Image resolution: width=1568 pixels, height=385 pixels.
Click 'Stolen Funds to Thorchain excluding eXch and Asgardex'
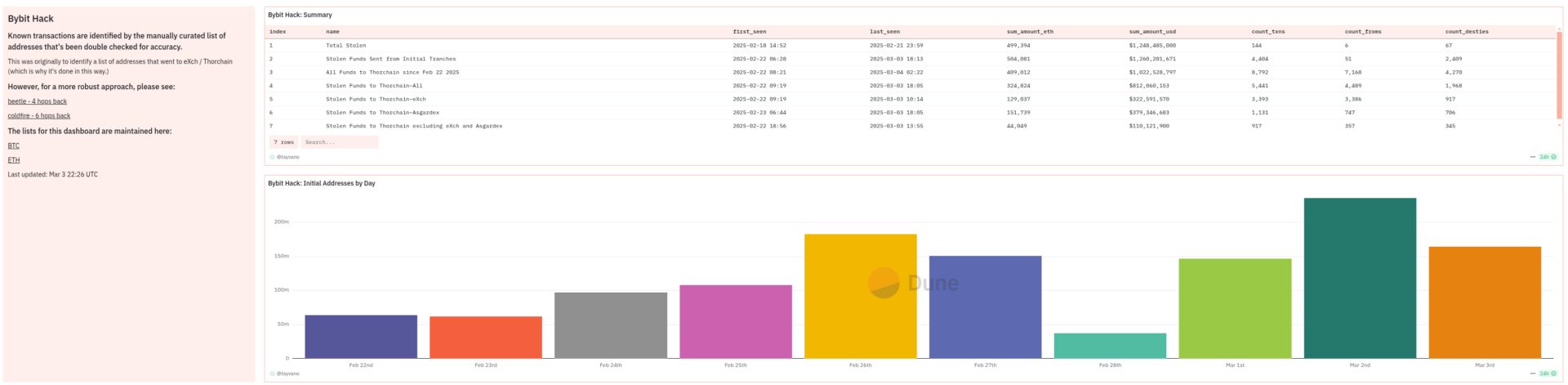(414, 127)
